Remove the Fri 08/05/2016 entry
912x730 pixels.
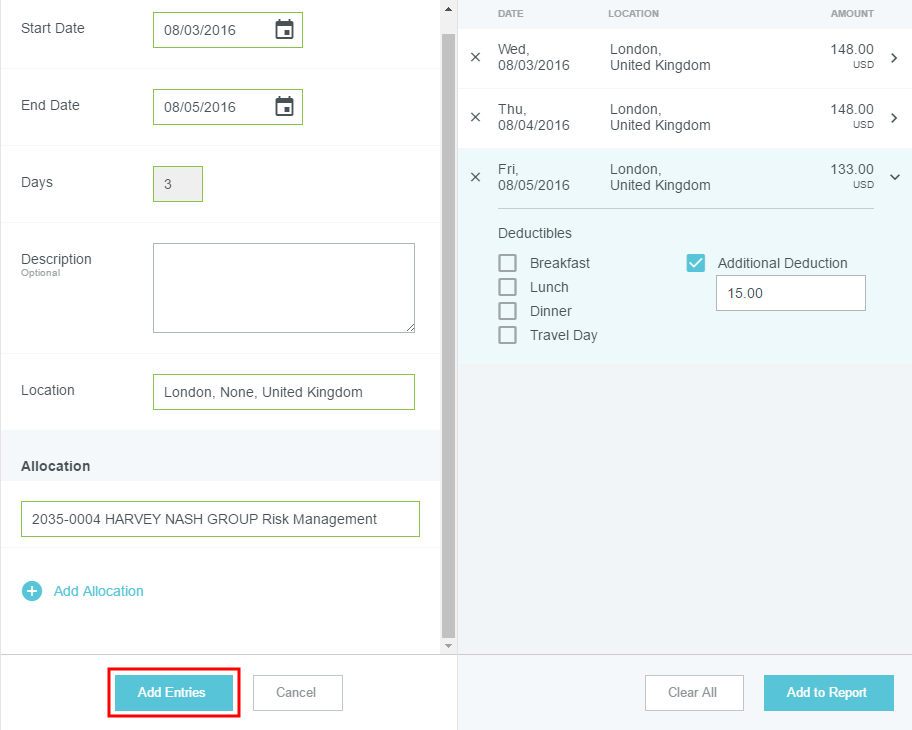(475, 177)
